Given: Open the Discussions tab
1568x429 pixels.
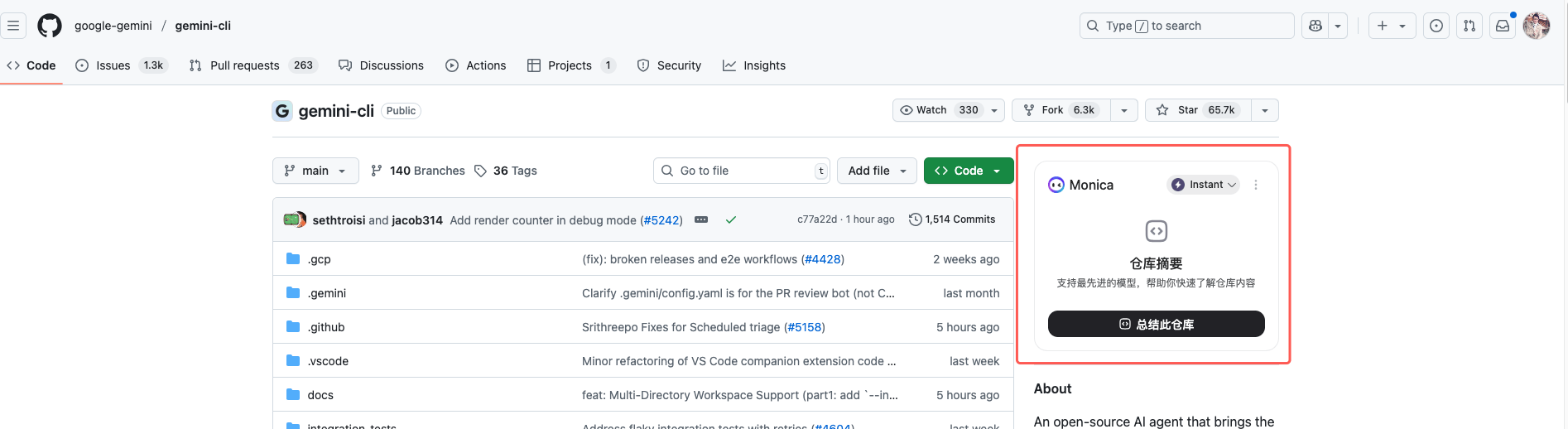Looking at the screenshot, I should click(381, 65).
